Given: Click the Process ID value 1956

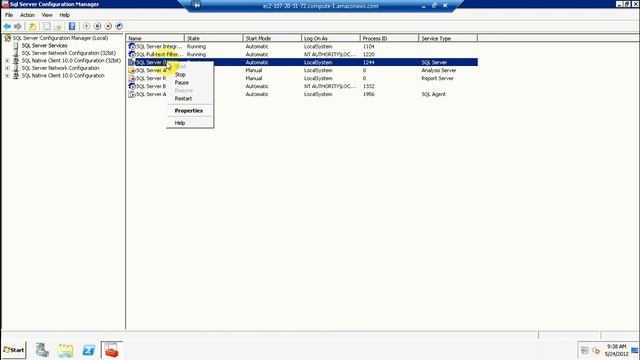Looking at the screenshot, I should coord(368,94).
